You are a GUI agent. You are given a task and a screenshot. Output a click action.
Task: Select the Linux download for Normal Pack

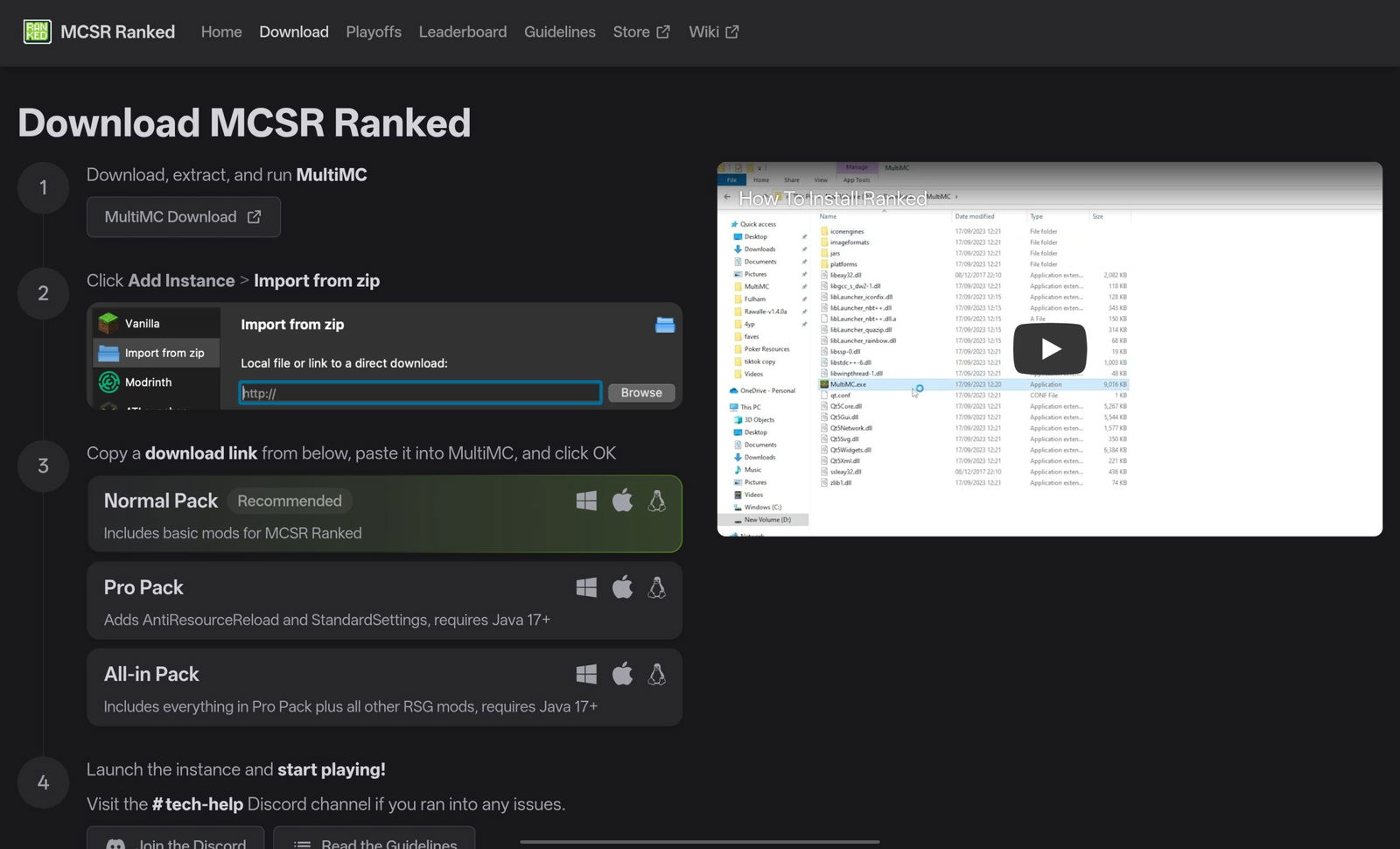click(657, 500)
